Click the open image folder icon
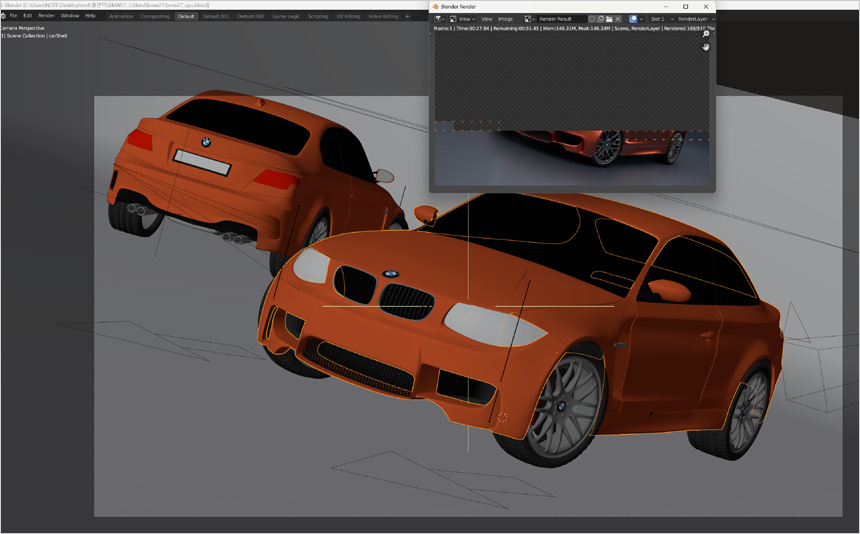This screenshot has width=860, height=534. [608, 19]
